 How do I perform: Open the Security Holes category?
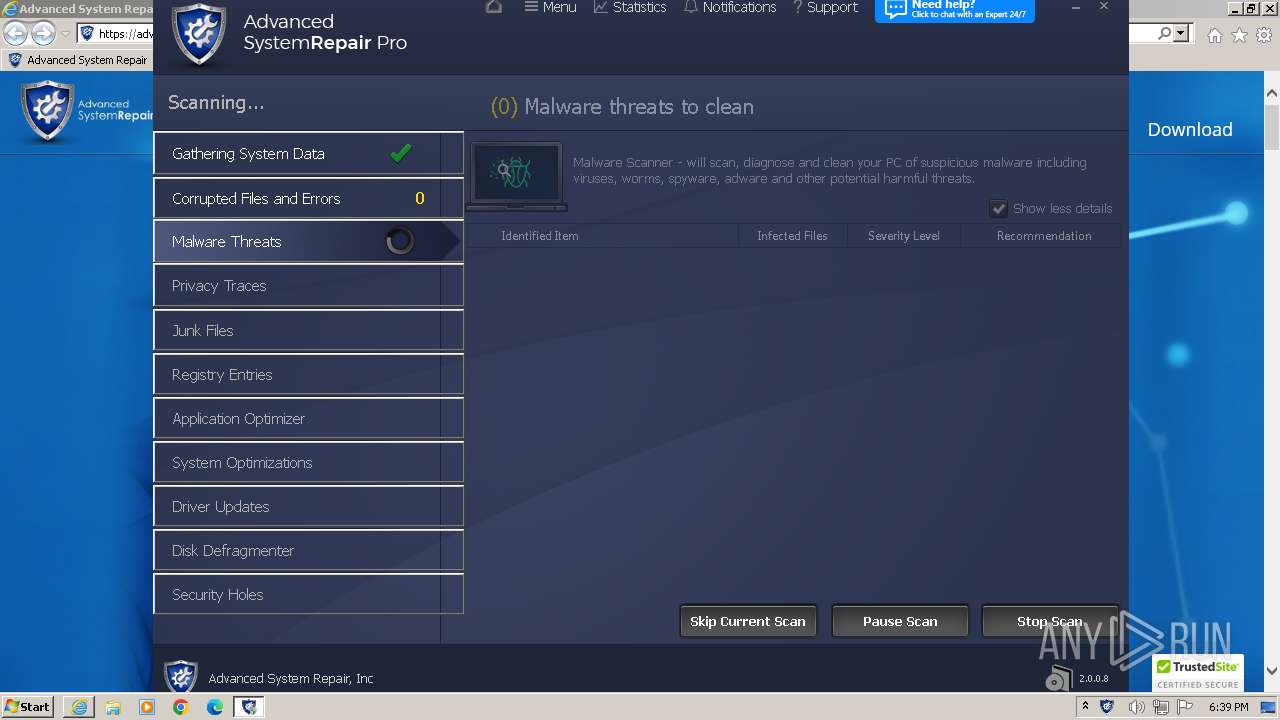tap(308, 594)
